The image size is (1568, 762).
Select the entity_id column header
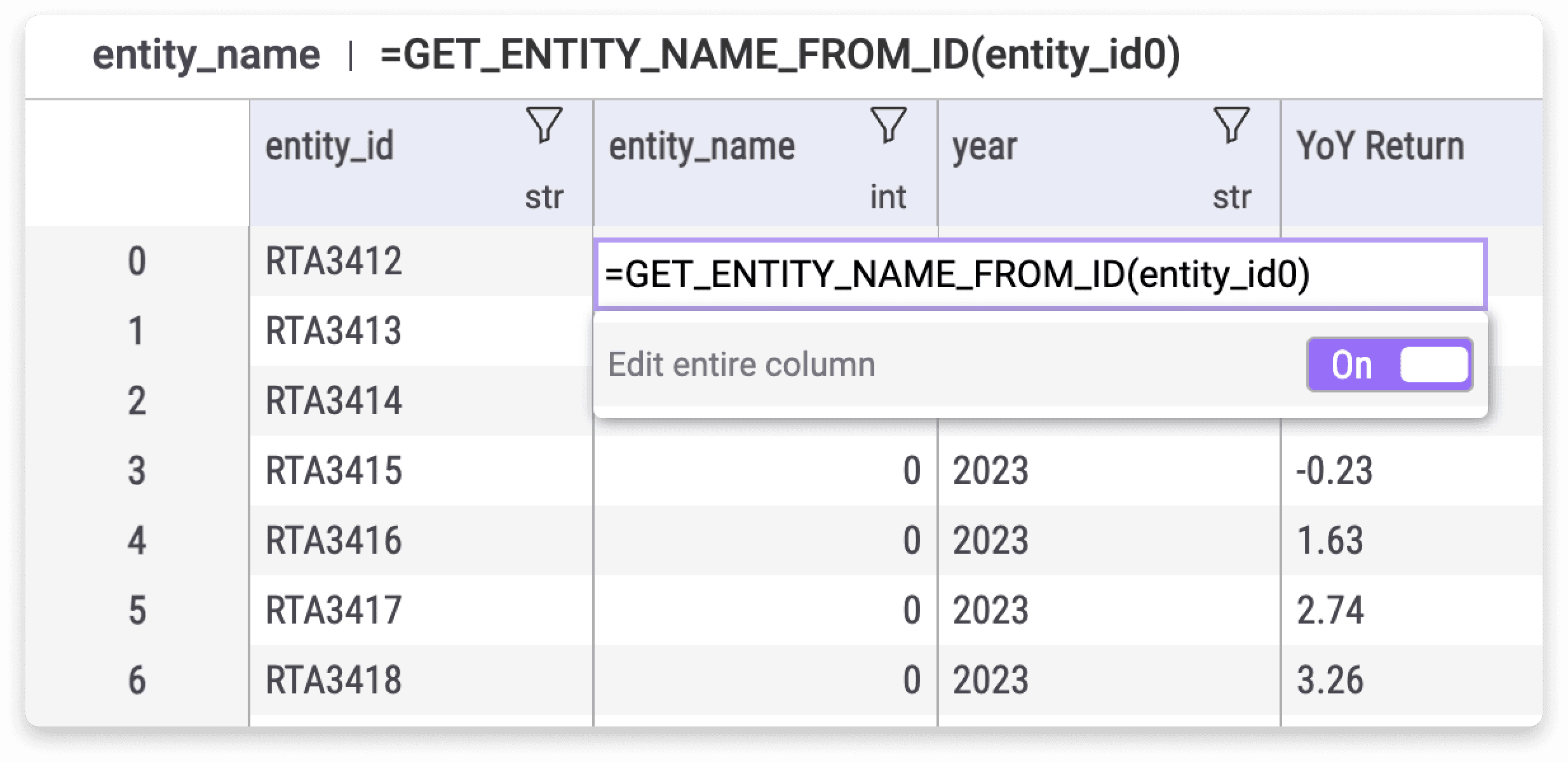[x=330, y=146]
